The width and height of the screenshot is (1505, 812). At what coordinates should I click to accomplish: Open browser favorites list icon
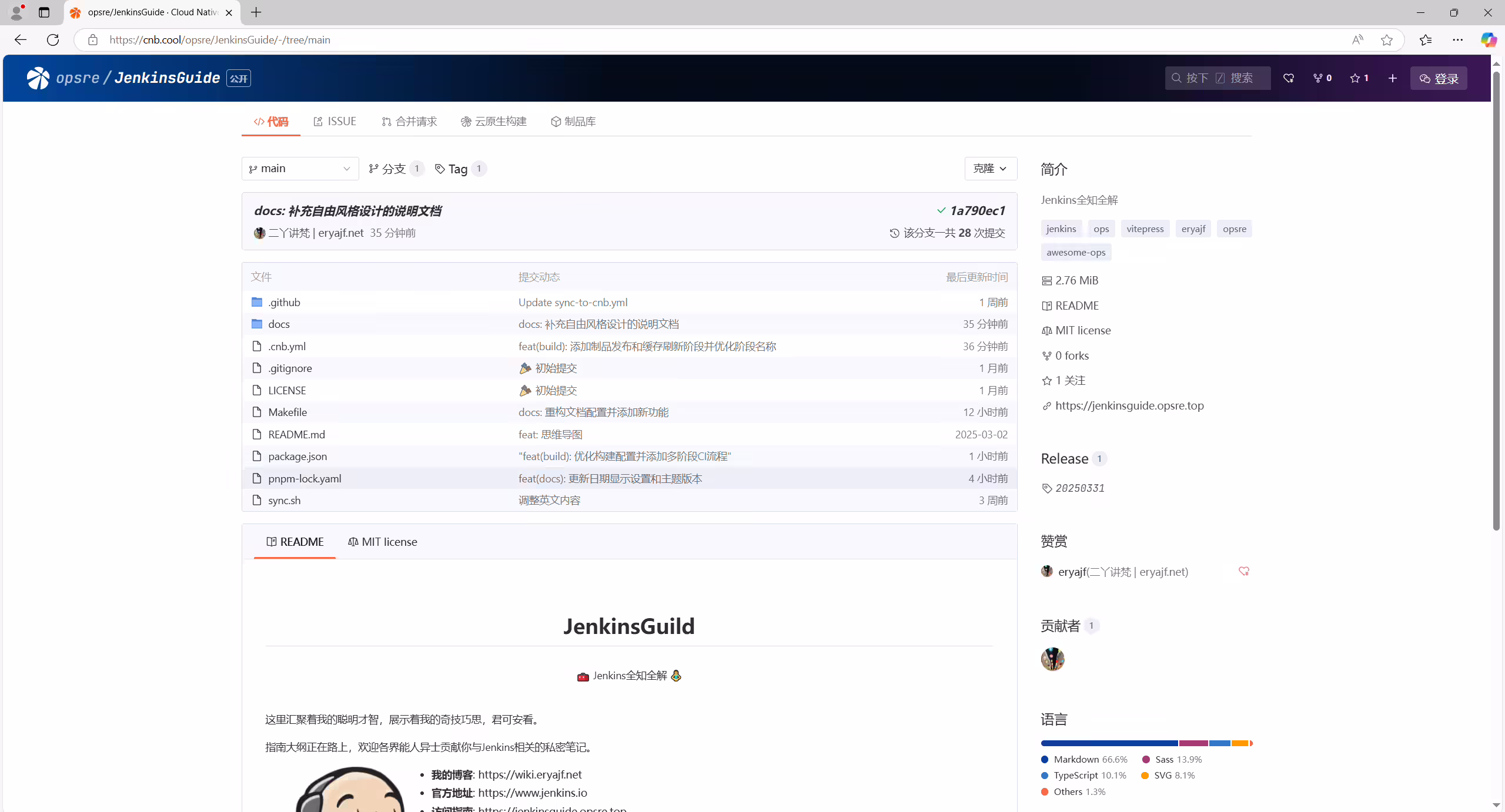[x=1426, y=40]
